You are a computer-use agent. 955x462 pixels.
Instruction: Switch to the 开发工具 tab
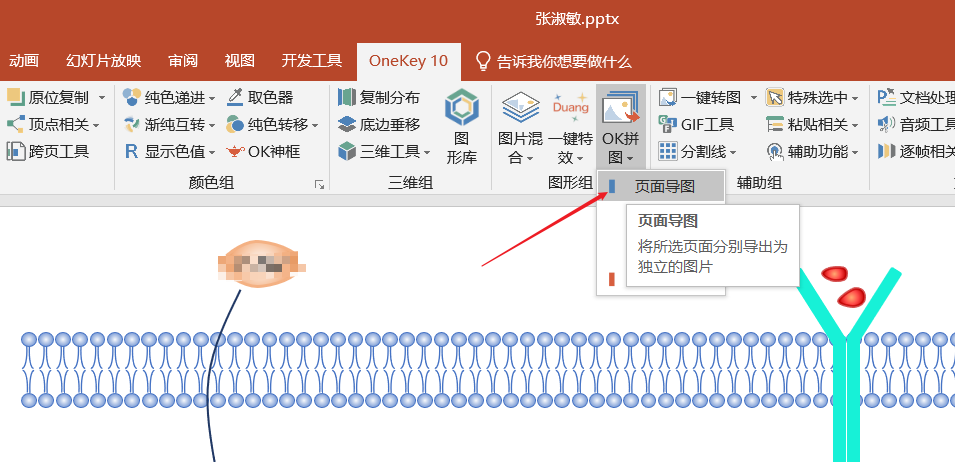coord(312,61)
